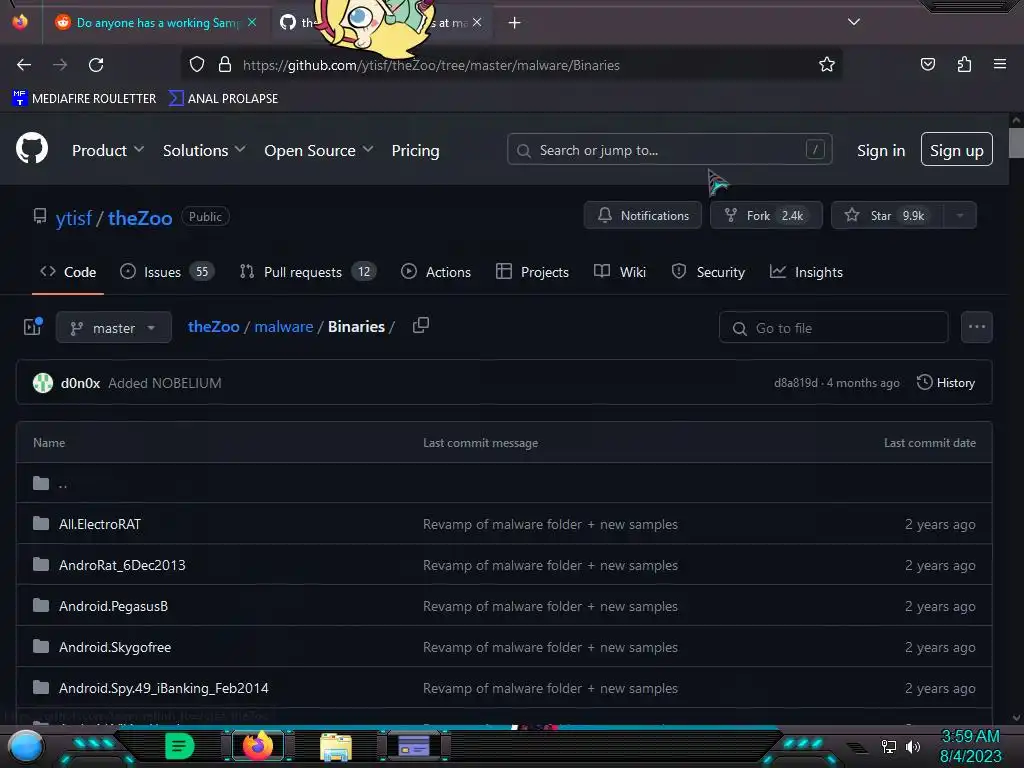Focus the Search or jump to field
The height and width of the screenshot is (768, 1024).
pos(669,150)
